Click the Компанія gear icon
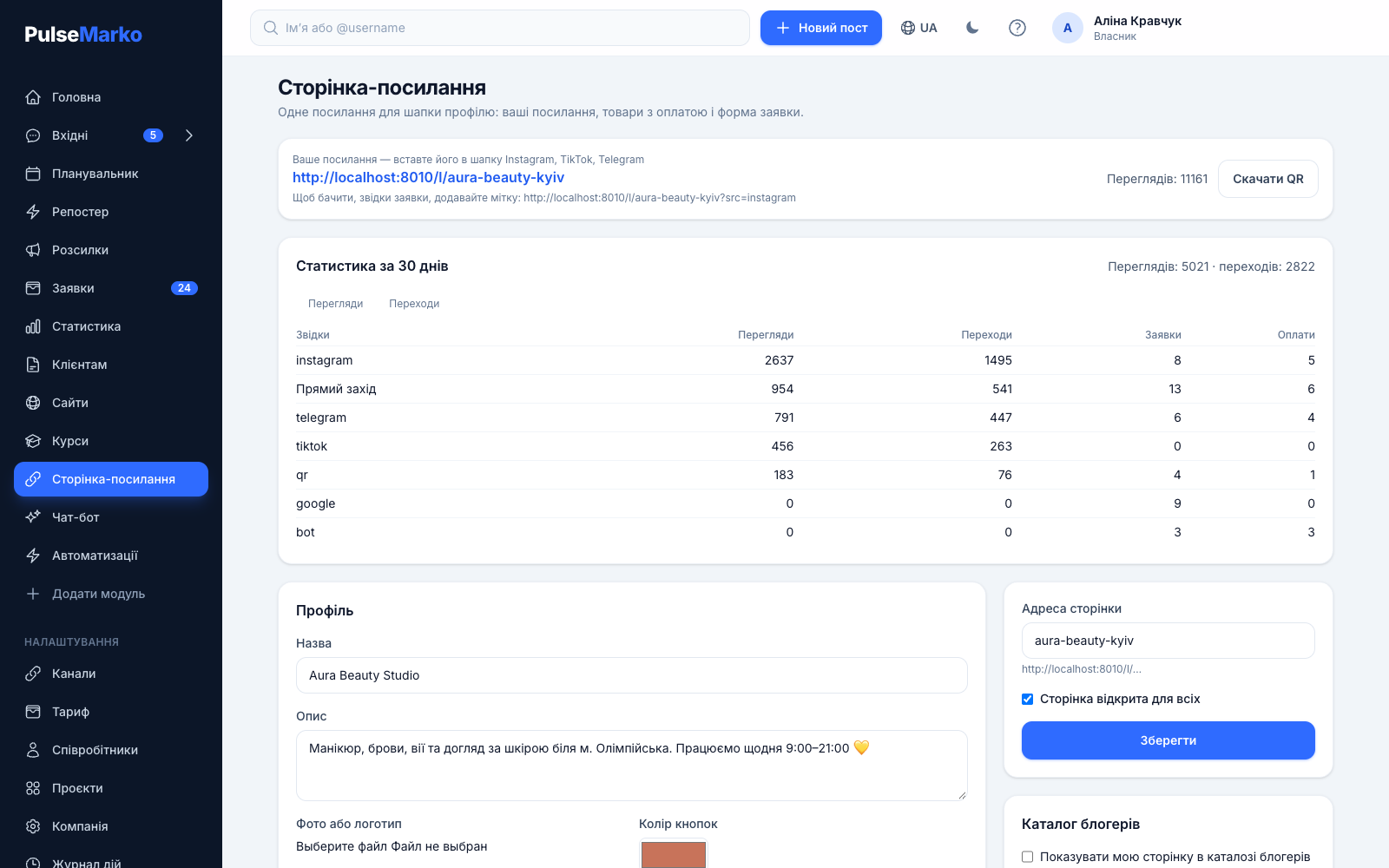The width and height of the screenshot is (1389, 868). click(x=33, y=826)
